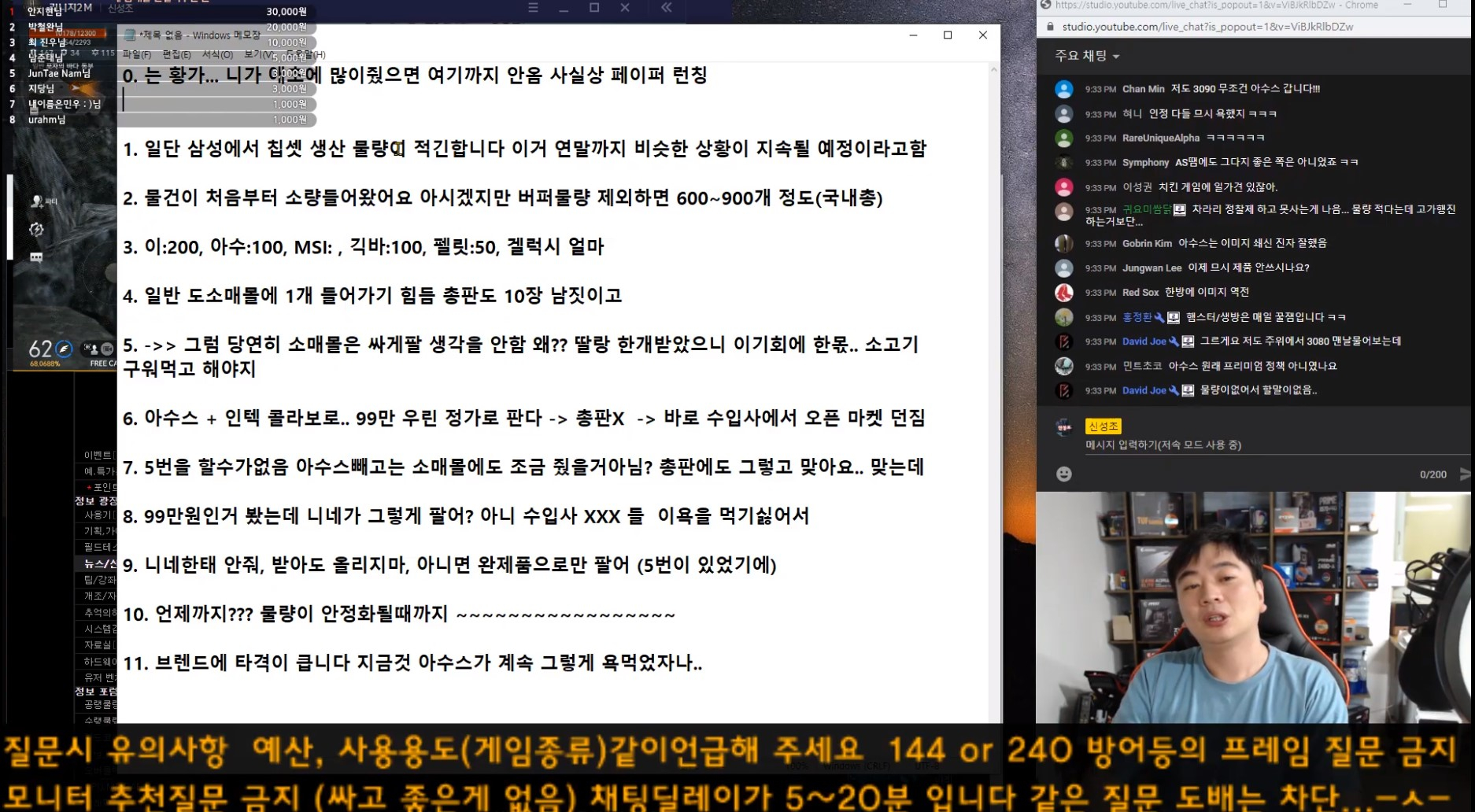Click the lightning refresh icon in game overlay
1475x812 pixels.
pos(36,230)
